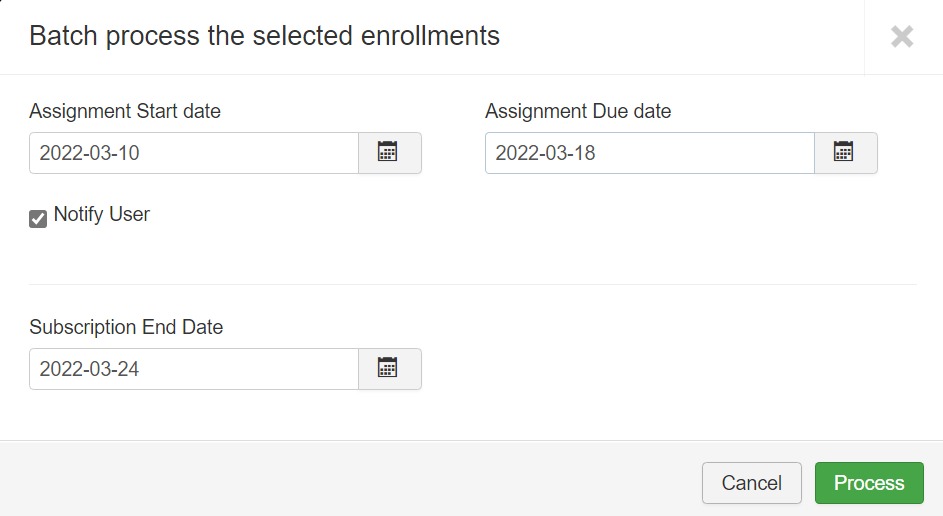The height and width of the screenshot is (516, 943).
Task: Click the blank area under the Due date field
Action: pos(680,225)
